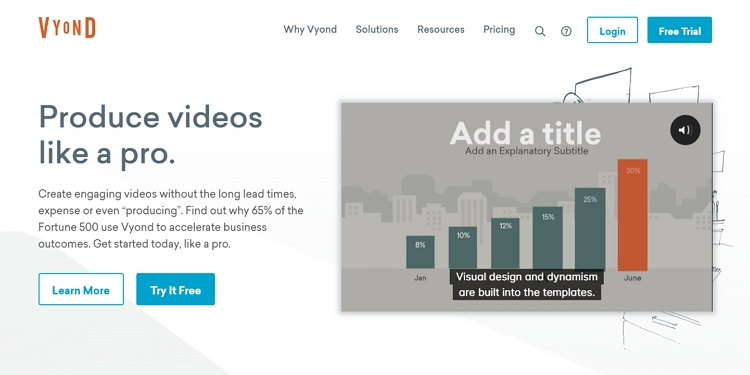Mute the video with speaker icon
Viewport: 750px width, 375px height.
click(685, 130)
